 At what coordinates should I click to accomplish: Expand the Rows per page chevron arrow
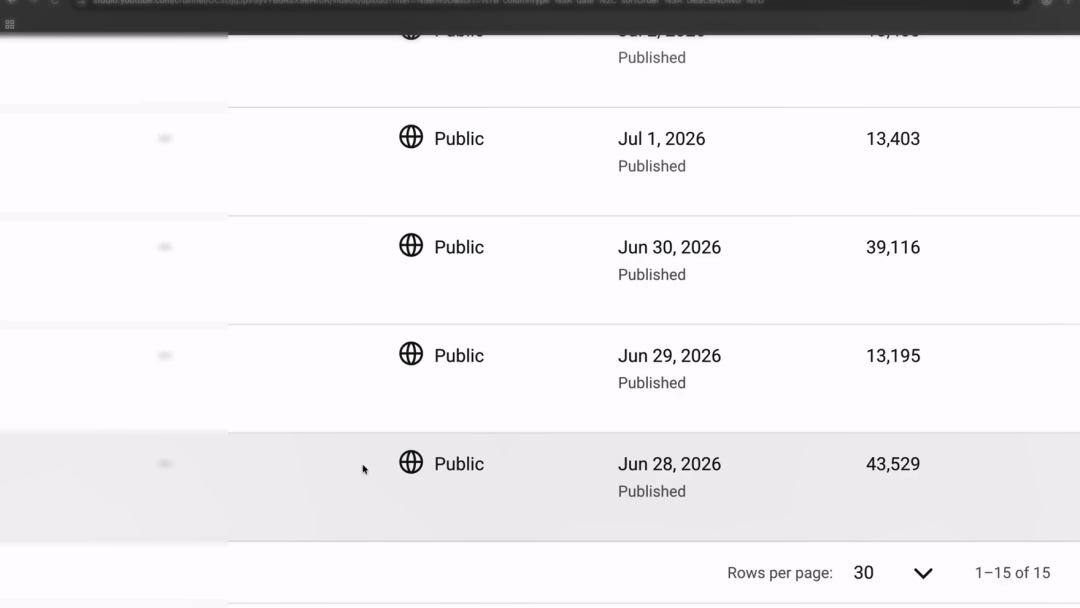(x=923, y=573)
